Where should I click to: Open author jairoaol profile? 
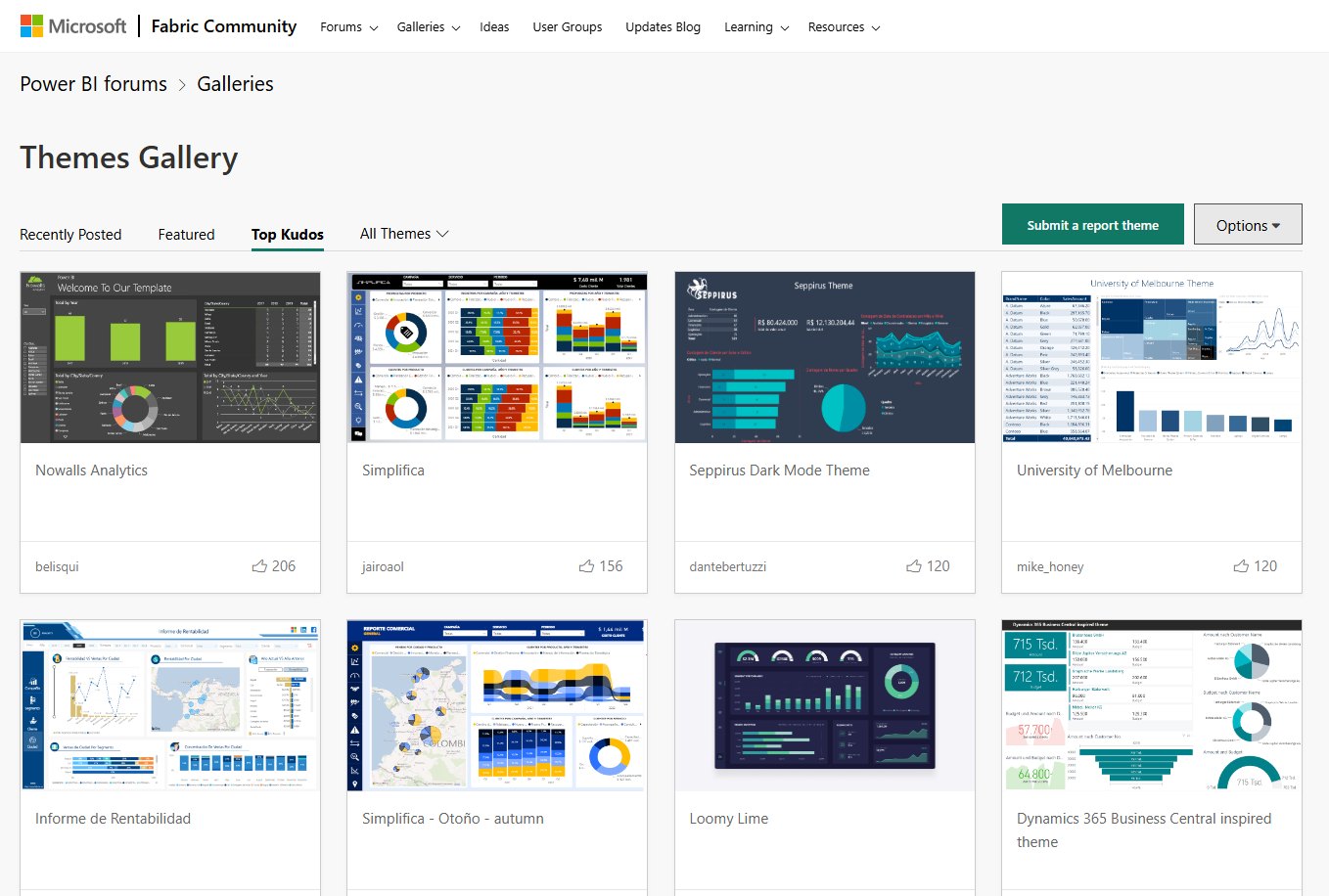click(x=383, y=567)
